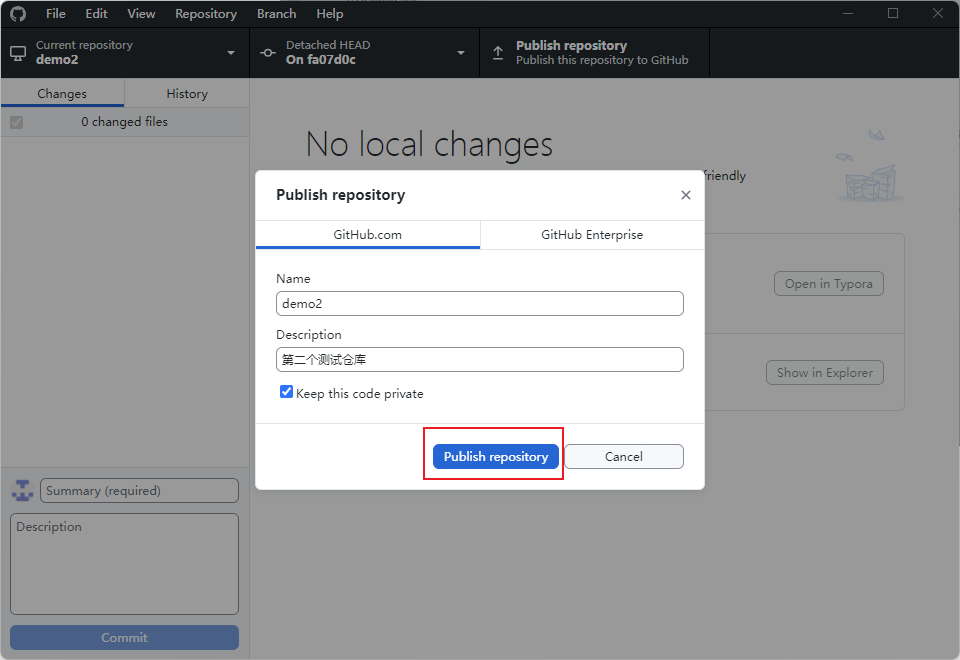Focus the dialog Description text field

tap(480, 359)
